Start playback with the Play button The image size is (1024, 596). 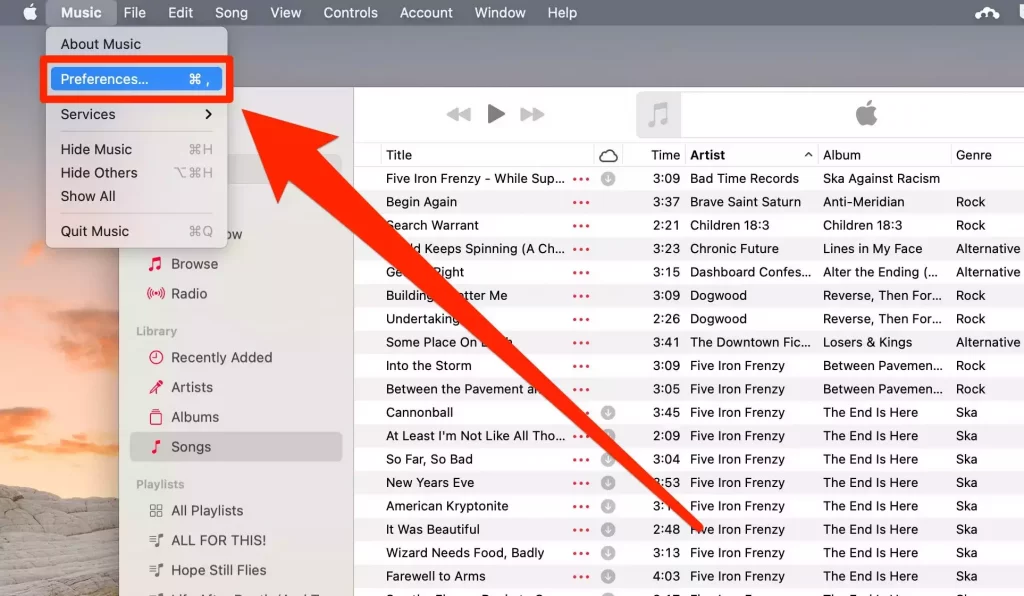point(496,114)
